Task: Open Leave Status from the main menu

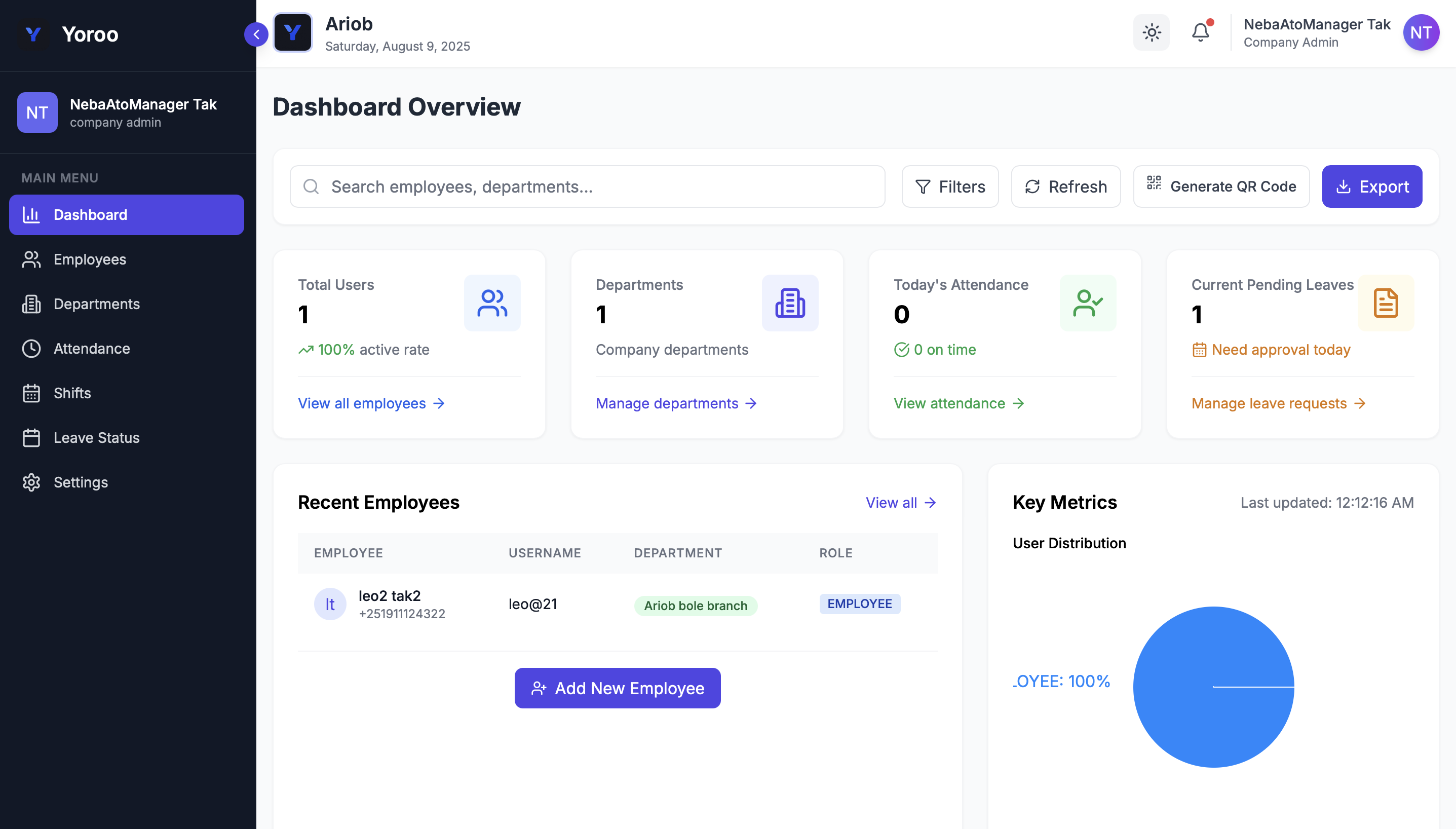Action: click(x=96, y=437)
